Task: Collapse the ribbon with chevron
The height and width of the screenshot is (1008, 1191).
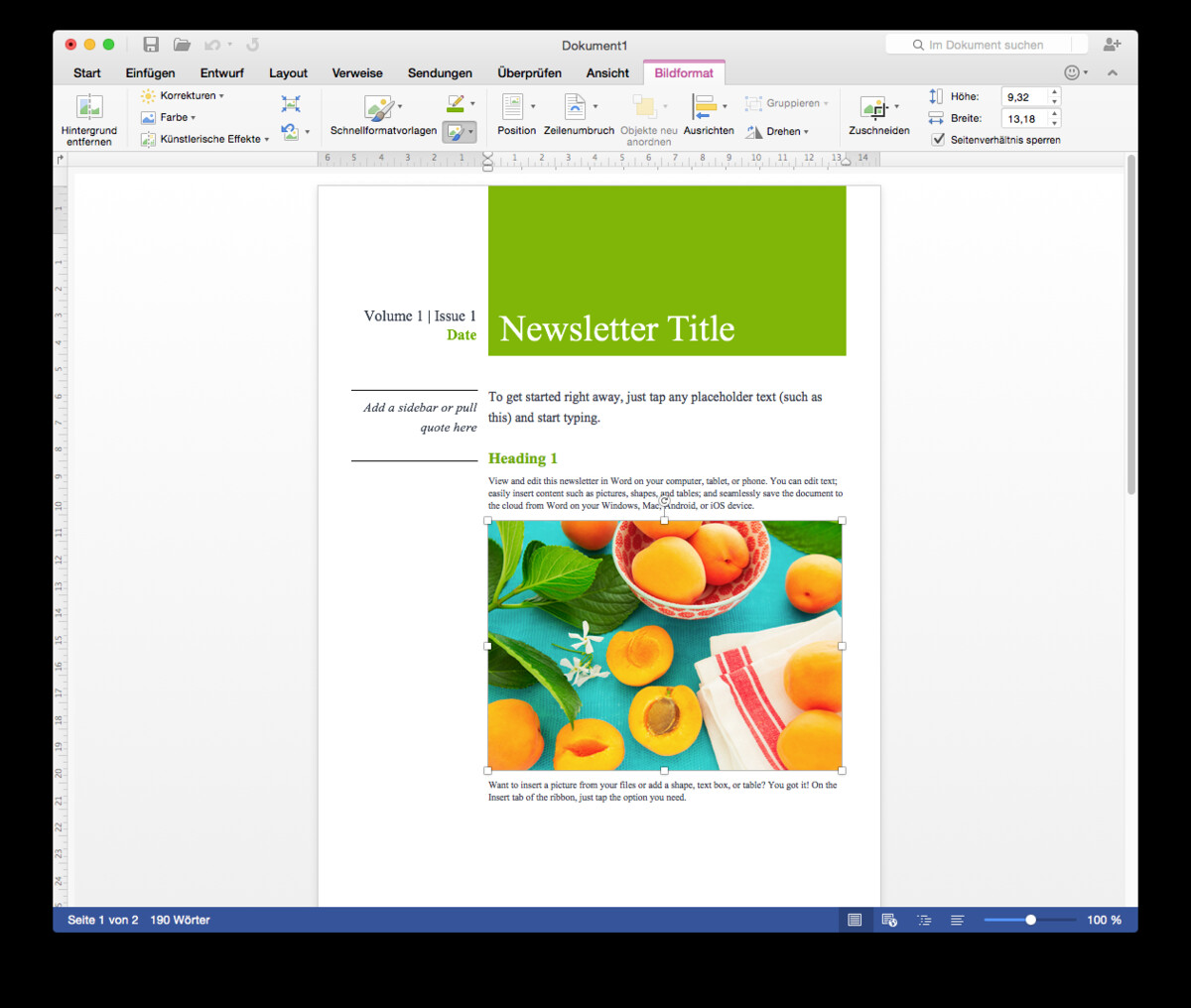Action: [1112, 72]
